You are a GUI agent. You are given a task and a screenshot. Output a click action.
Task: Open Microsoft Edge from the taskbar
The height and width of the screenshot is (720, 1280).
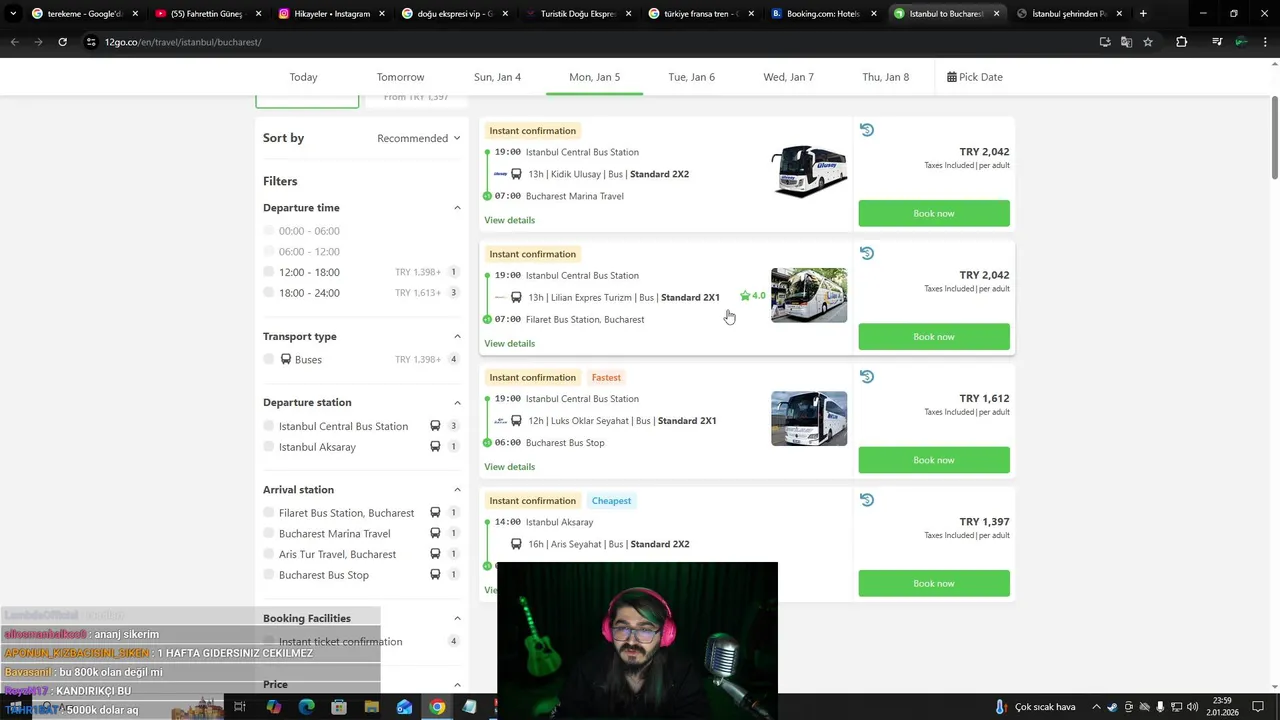307,707
